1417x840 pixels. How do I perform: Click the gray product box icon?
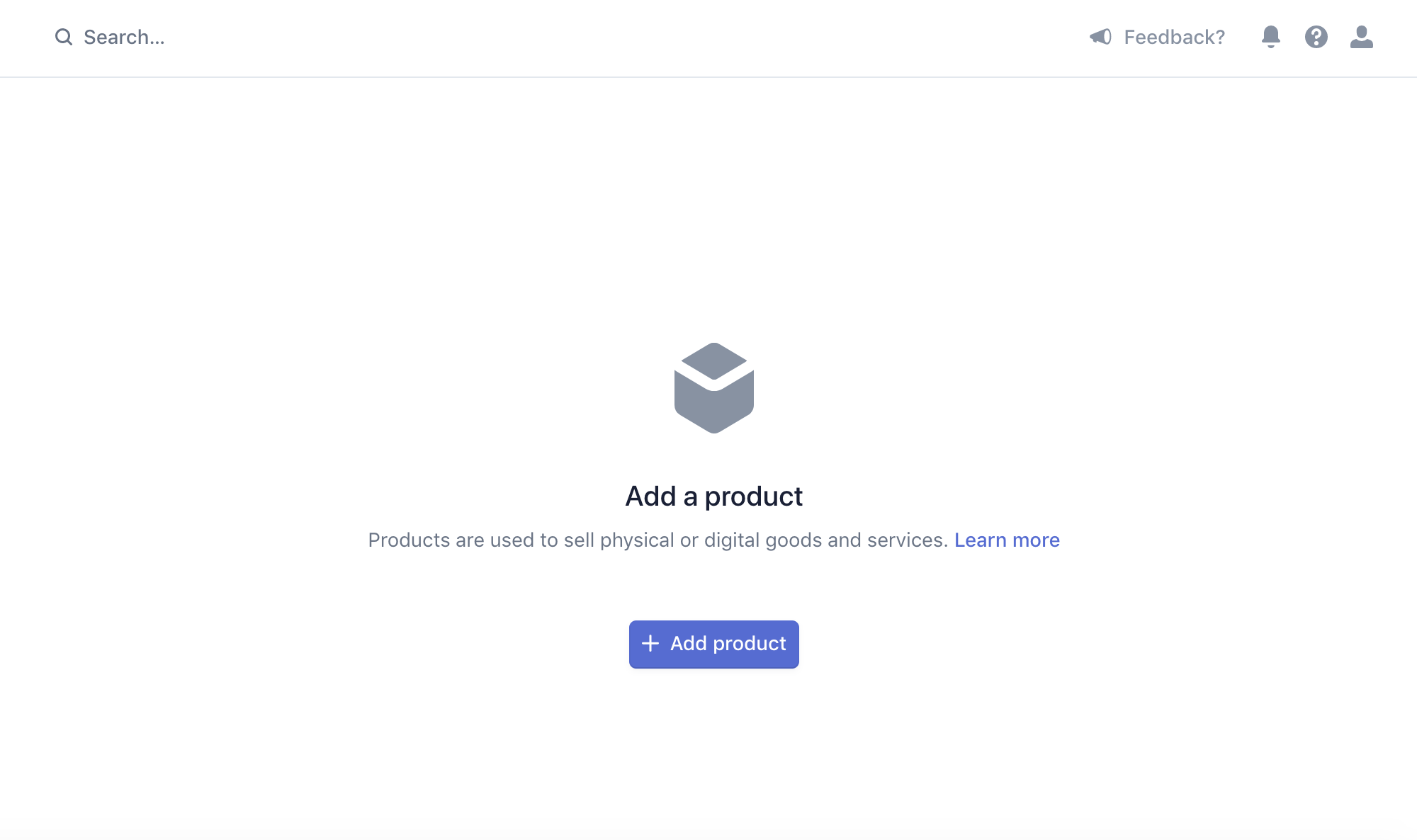[x=714, y=388]
